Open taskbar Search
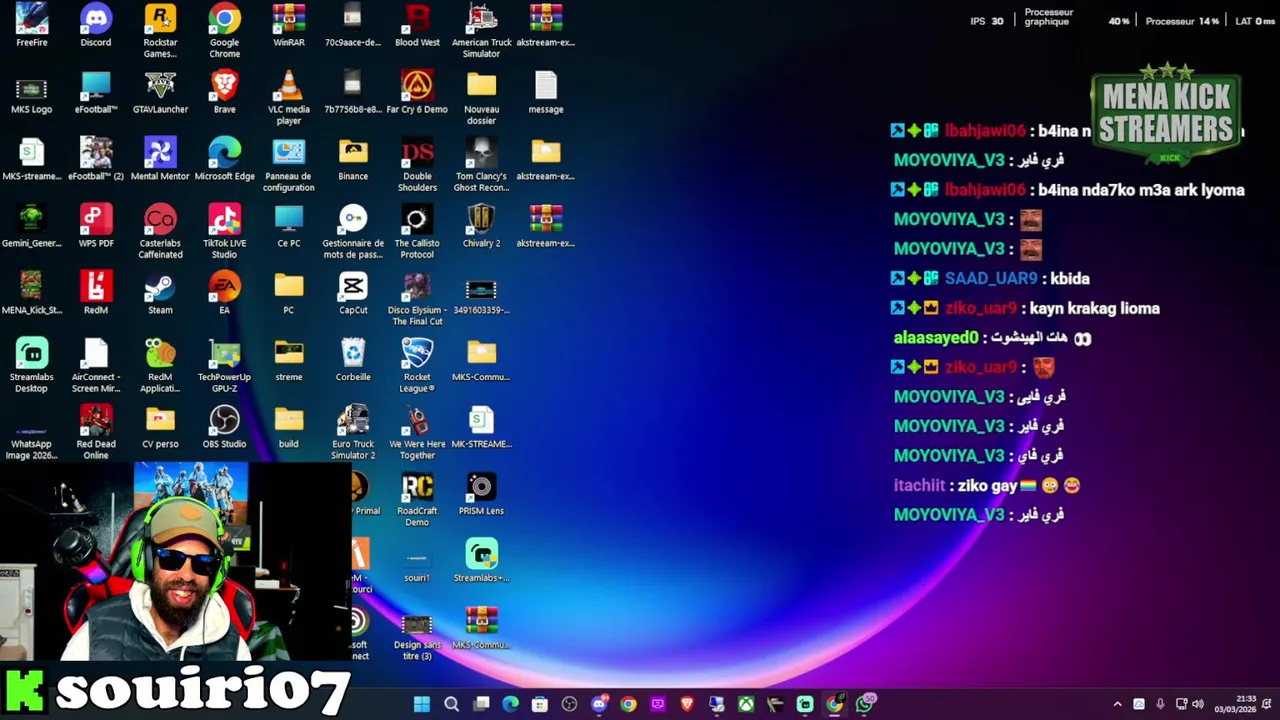This screenshot has width=1280, height=720. tap(451, 704)
